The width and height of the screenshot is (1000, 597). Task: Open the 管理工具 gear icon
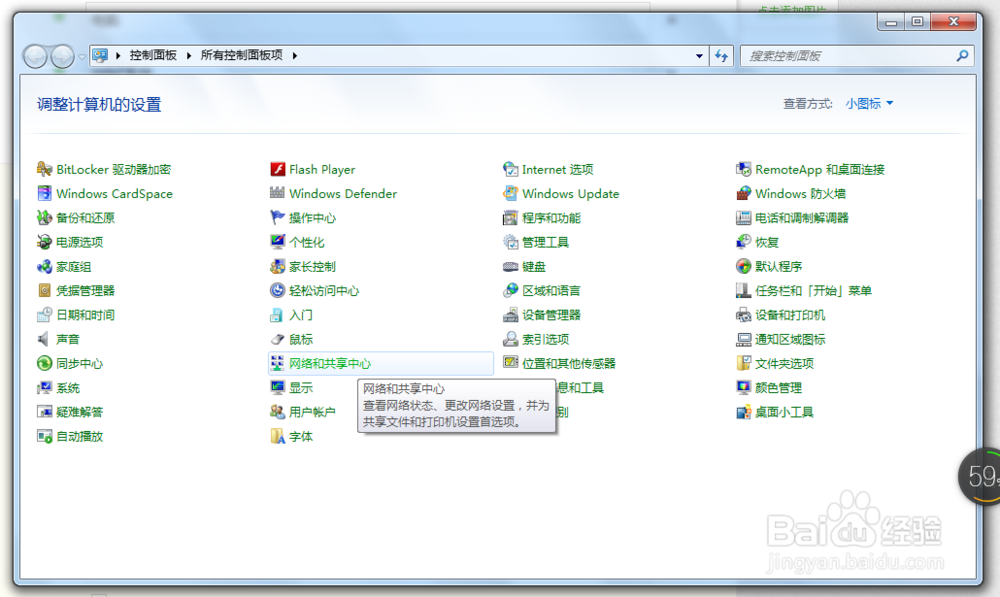click(x=510, y=242)
